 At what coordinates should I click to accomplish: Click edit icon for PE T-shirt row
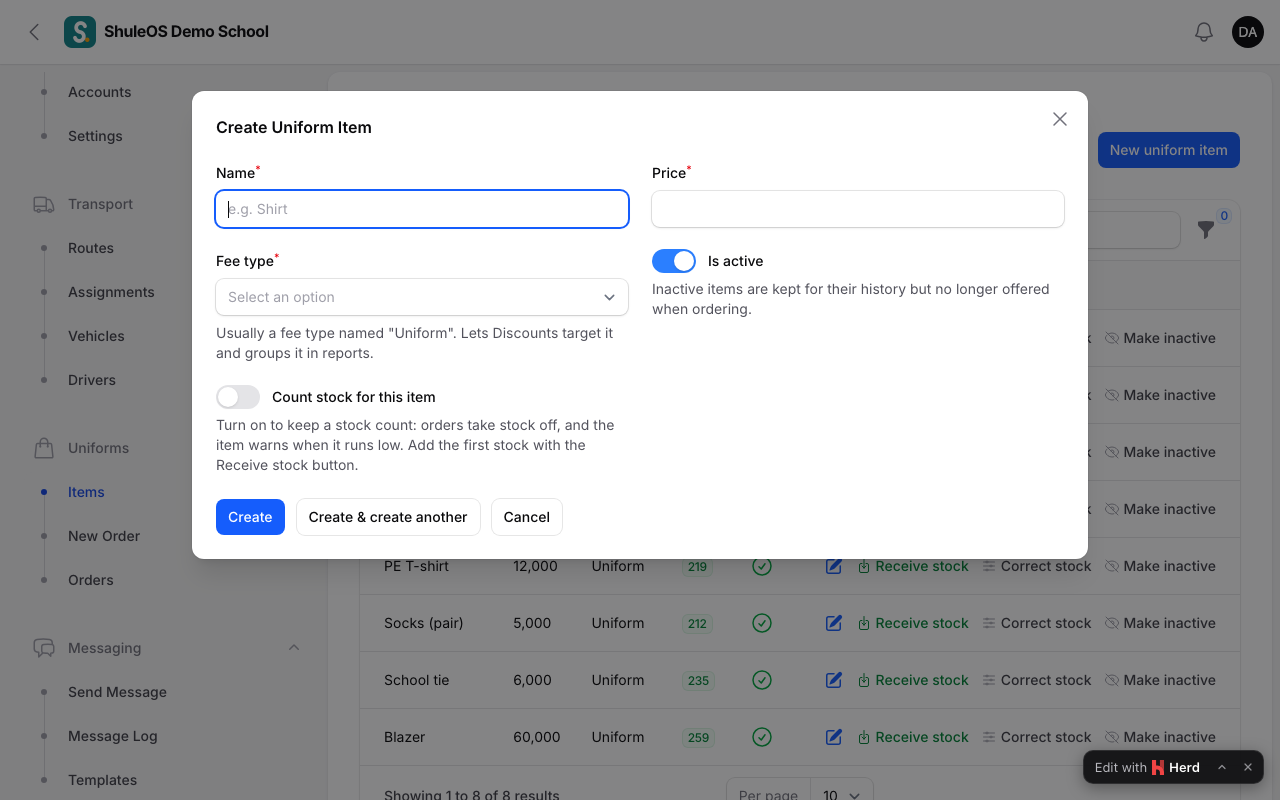(x=834, y=566)
